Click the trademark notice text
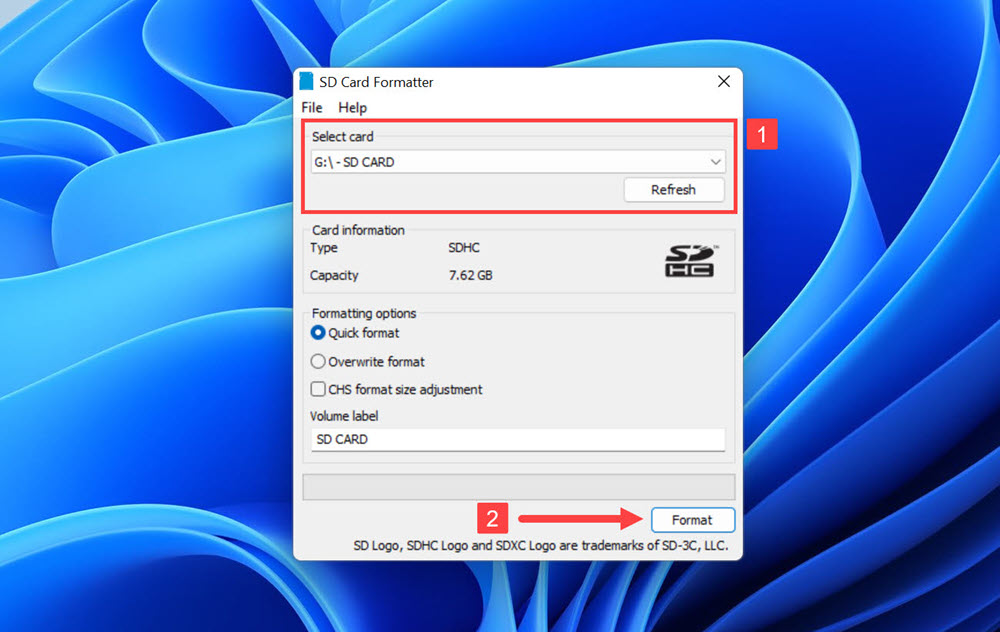Screen dimensions: 1000x632 pyautogui.click(x=541, y=546)
